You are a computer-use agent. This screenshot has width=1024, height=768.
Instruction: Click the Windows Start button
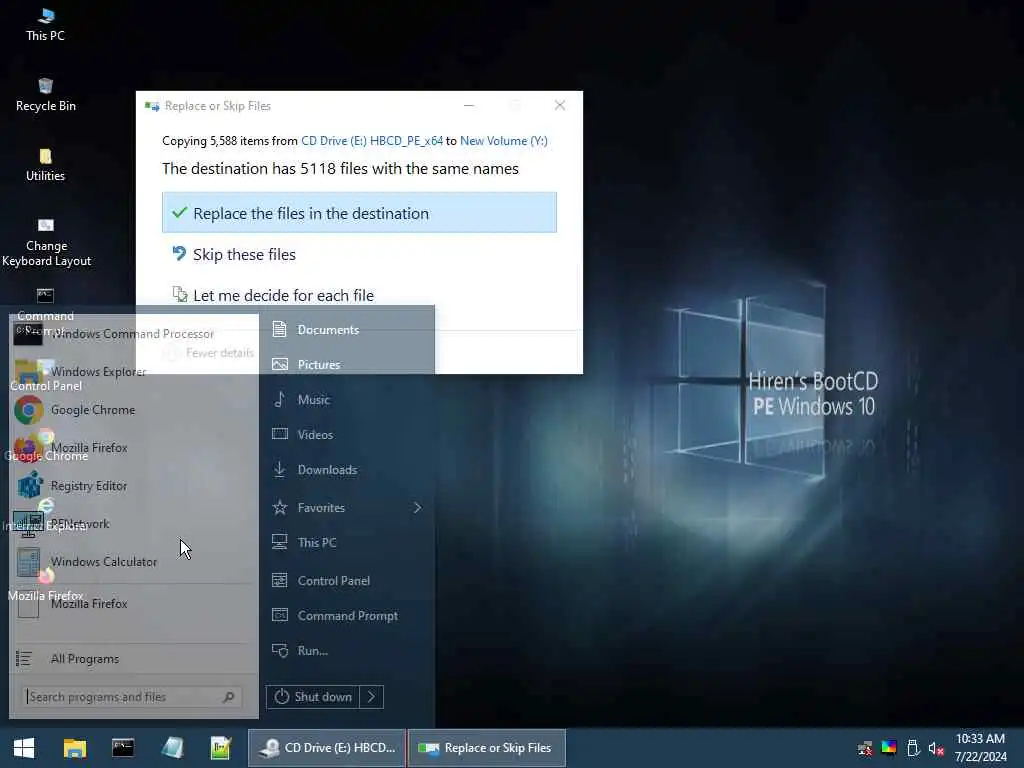[24, 748]
